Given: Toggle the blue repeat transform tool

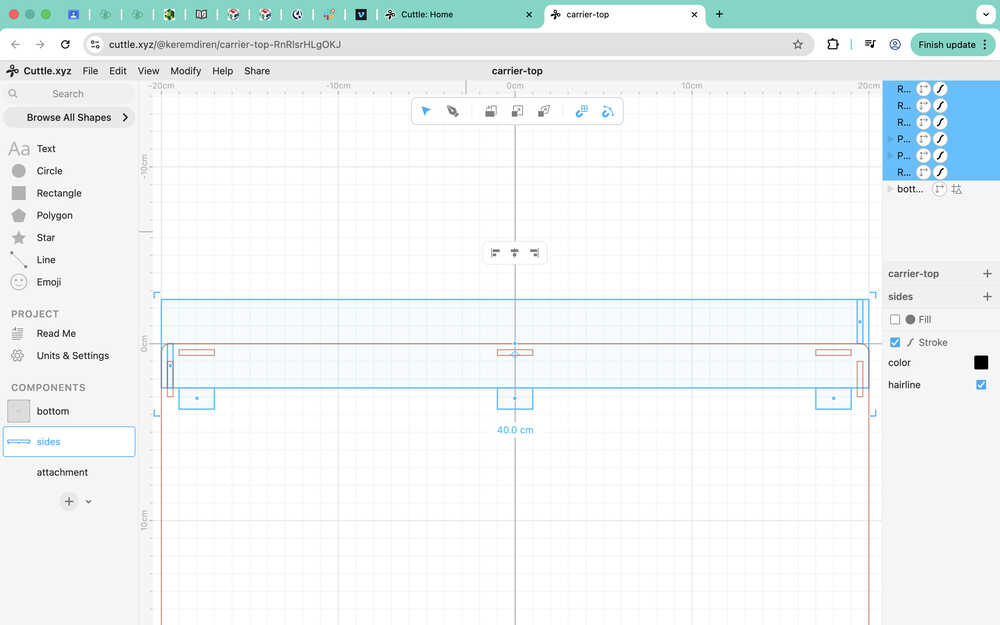Looking at the screenshot, I should 581,112.
